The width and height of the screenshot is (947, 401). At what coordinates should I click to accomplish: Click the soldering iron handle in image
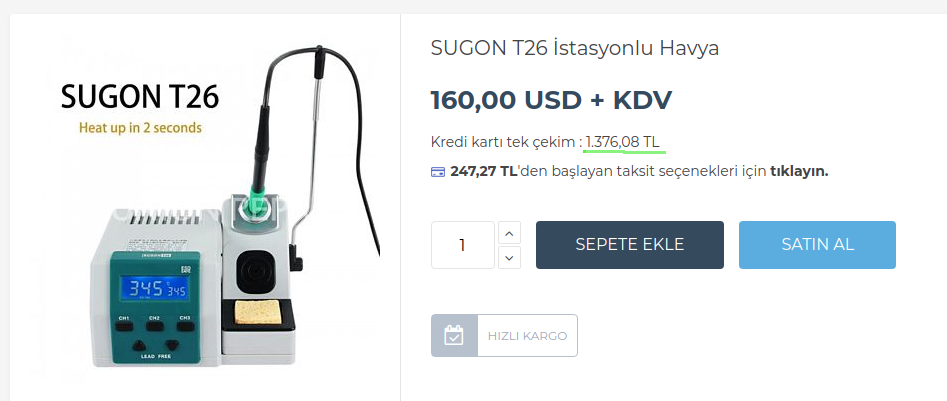261,145
